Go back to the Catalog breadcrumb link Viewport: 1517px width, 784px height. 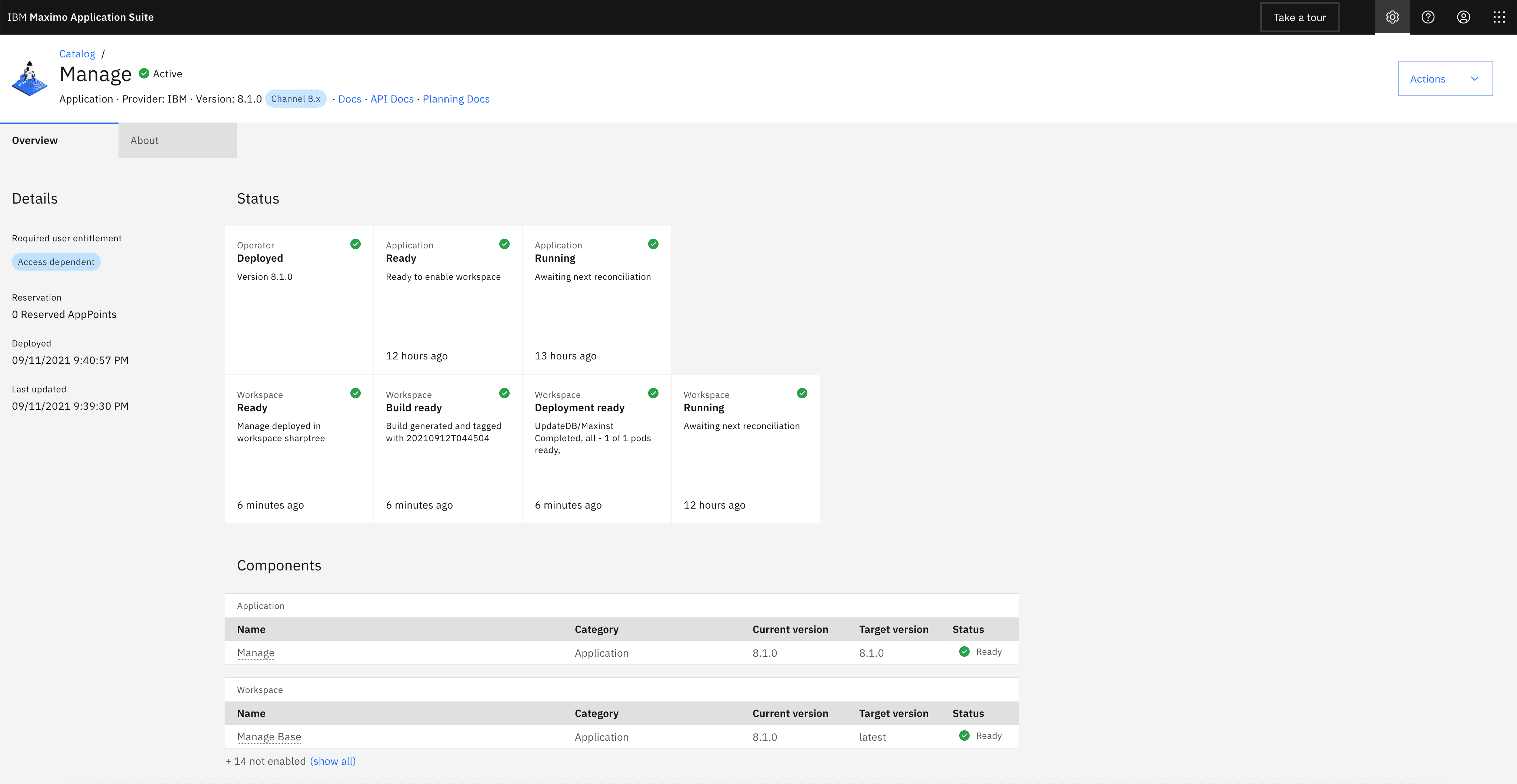pos(77,54)
